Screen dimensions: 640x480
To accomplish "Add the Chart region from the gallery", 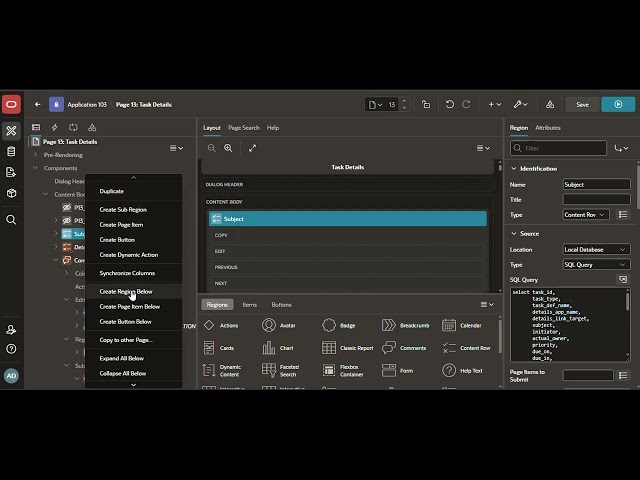I will (x=278, y=348).
